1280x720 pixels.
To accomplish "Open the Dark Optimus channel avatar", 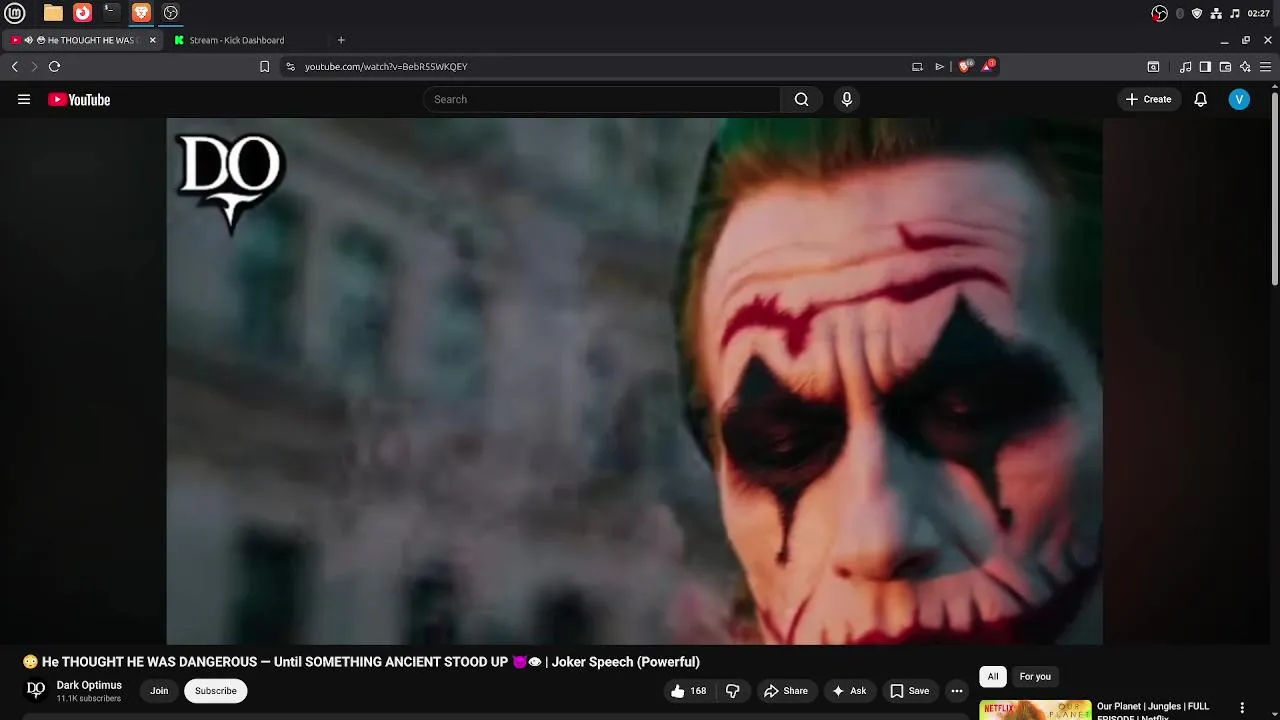I will coord(35,690).
